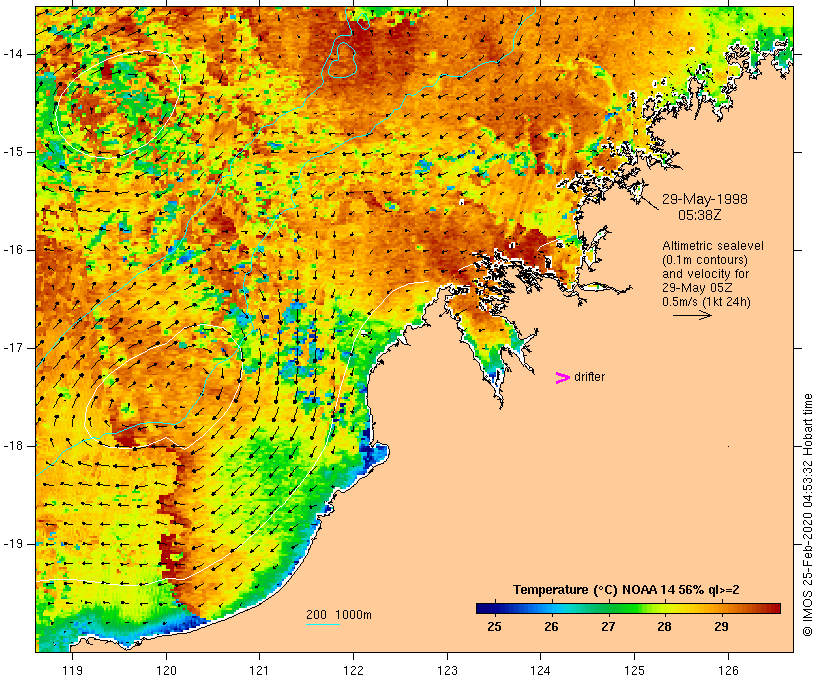Image resolution: width=820 pixels, height=680 pixels.
Task: Click the colorbar label 25
Action: pos(494,626)
